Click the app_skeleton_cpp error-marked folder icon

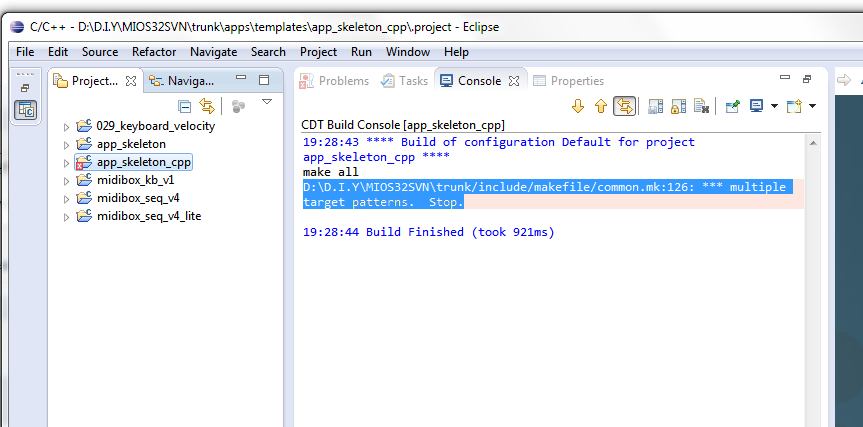pos(84,162)
